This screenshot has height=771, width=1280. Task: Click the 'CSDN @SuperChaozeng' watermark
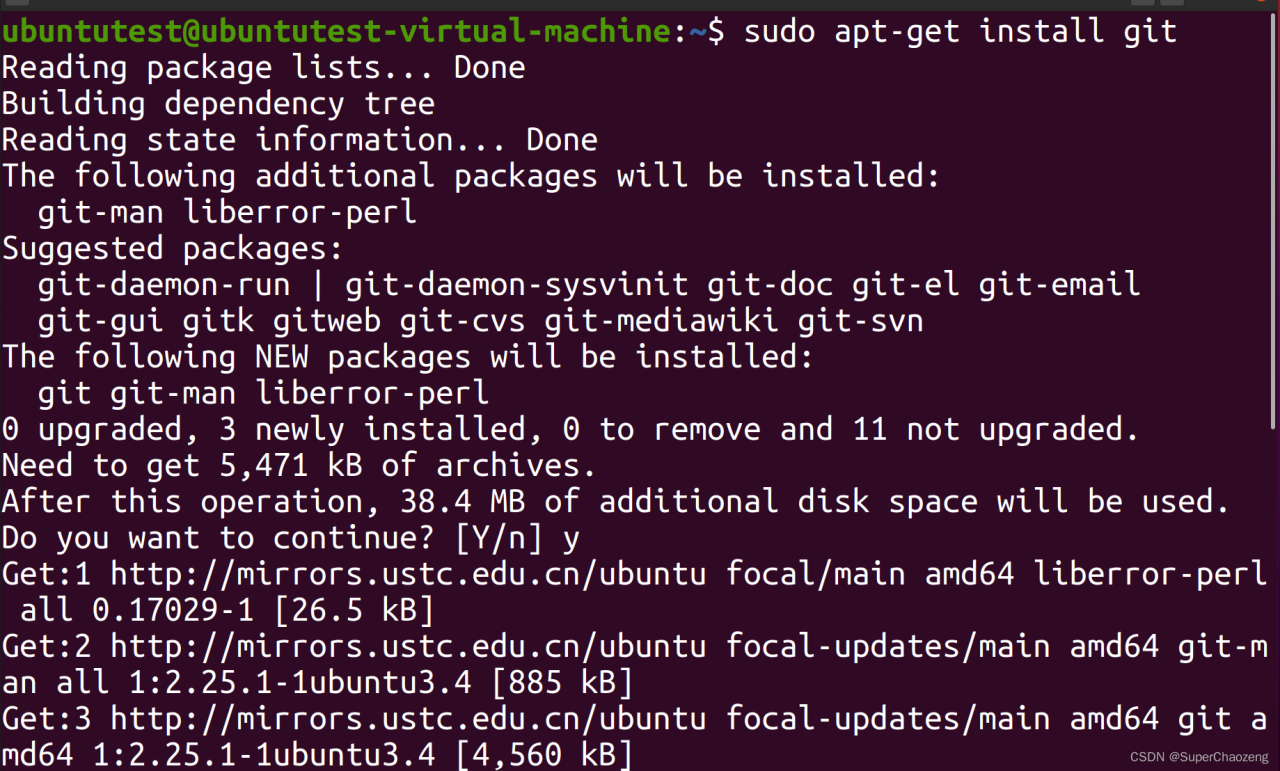tap(1200, 757)
